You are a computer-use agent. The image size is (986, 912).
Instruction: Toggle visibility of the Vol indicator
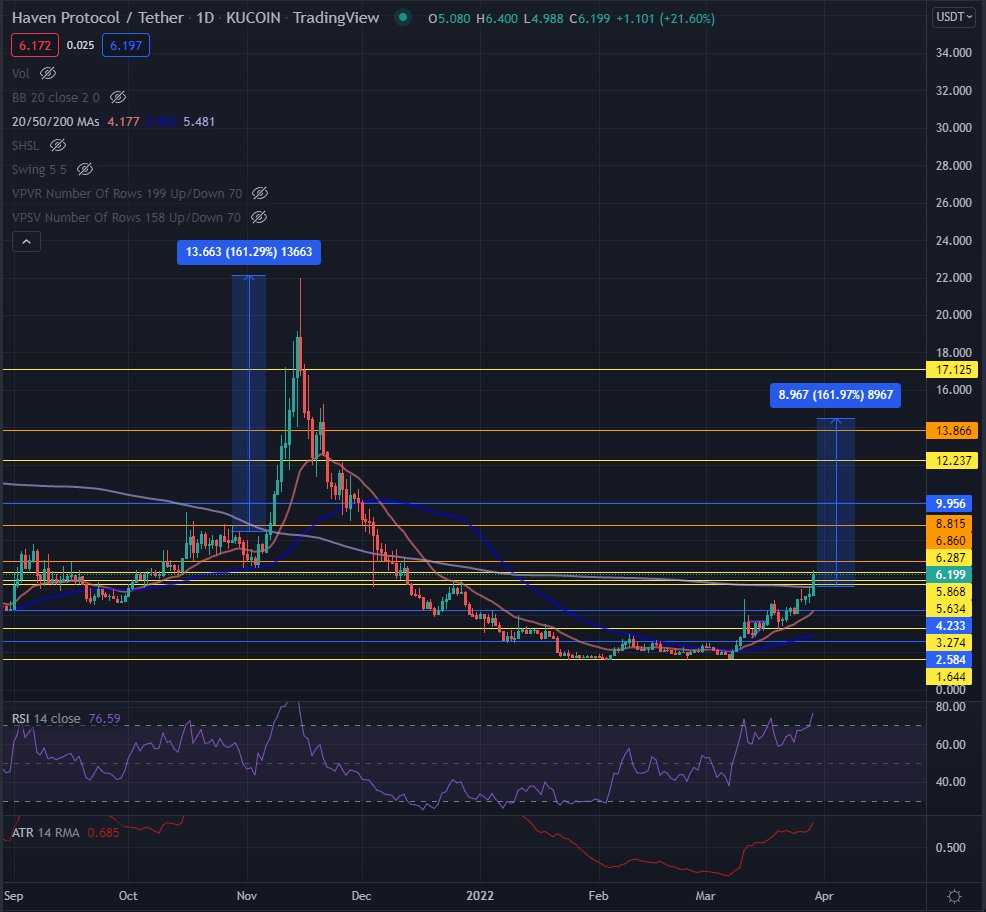pyautogui.click(x=47, y=73)
